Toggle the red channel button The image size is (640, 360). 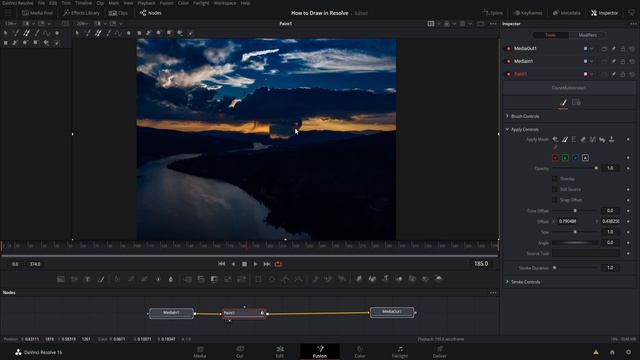point(556,158)
